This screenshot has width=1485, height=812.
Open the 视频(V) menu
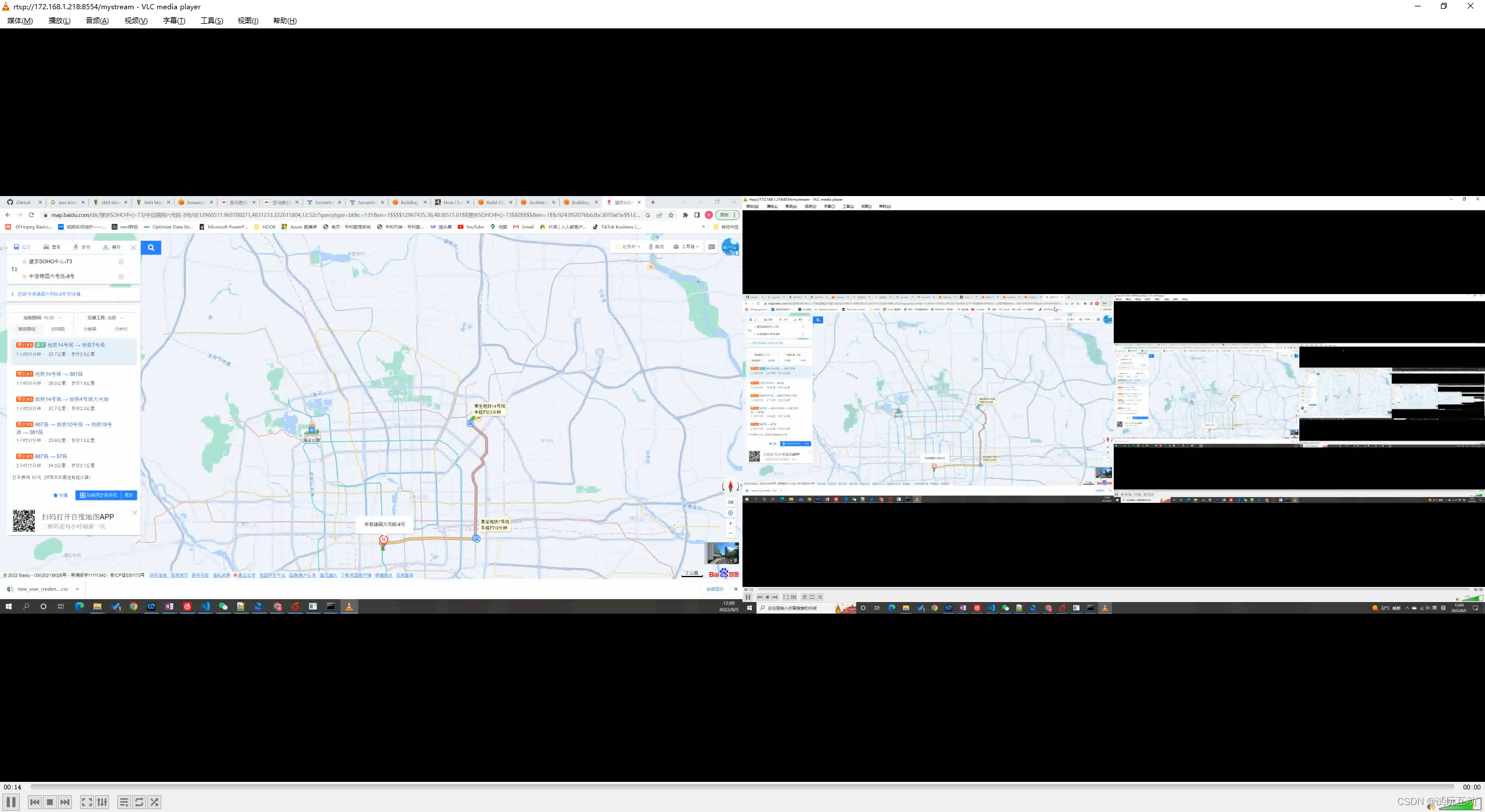pos(136,21)
